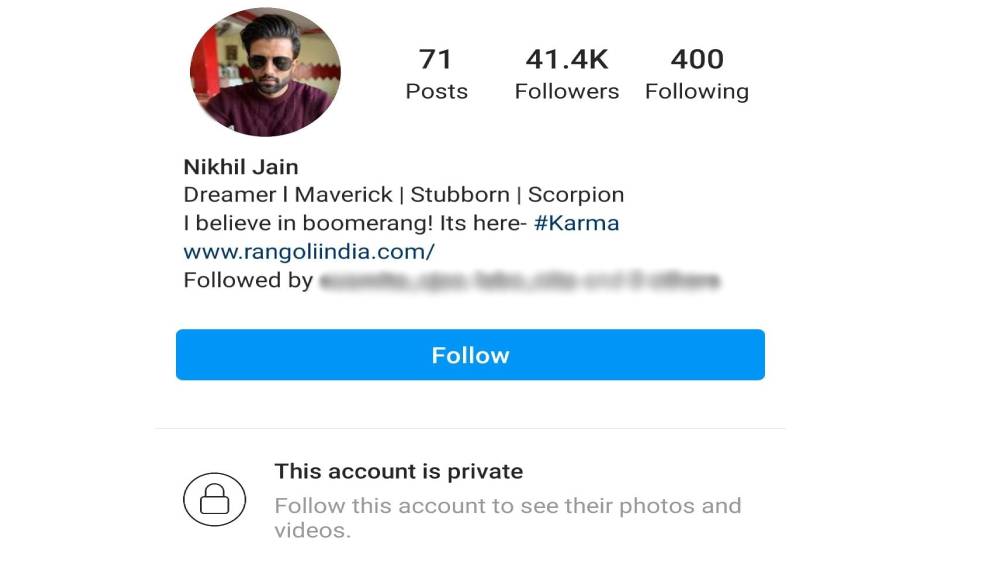Tap the 41.4K followers number
The height and width of the screenshot is (563, 1000).
567,59
